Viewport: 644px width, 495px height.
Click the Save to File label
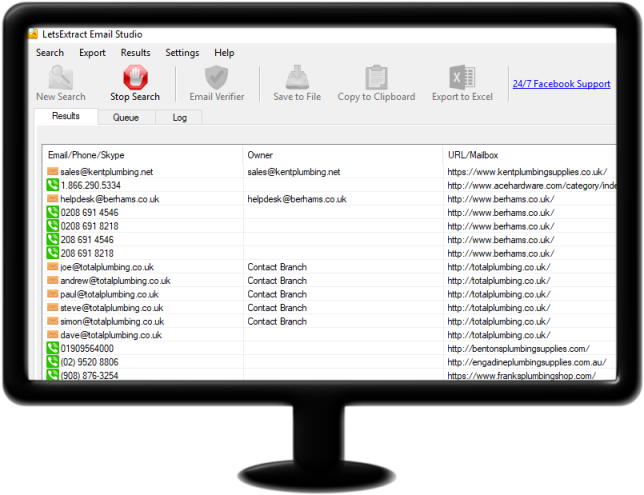[x=297, y=97]
